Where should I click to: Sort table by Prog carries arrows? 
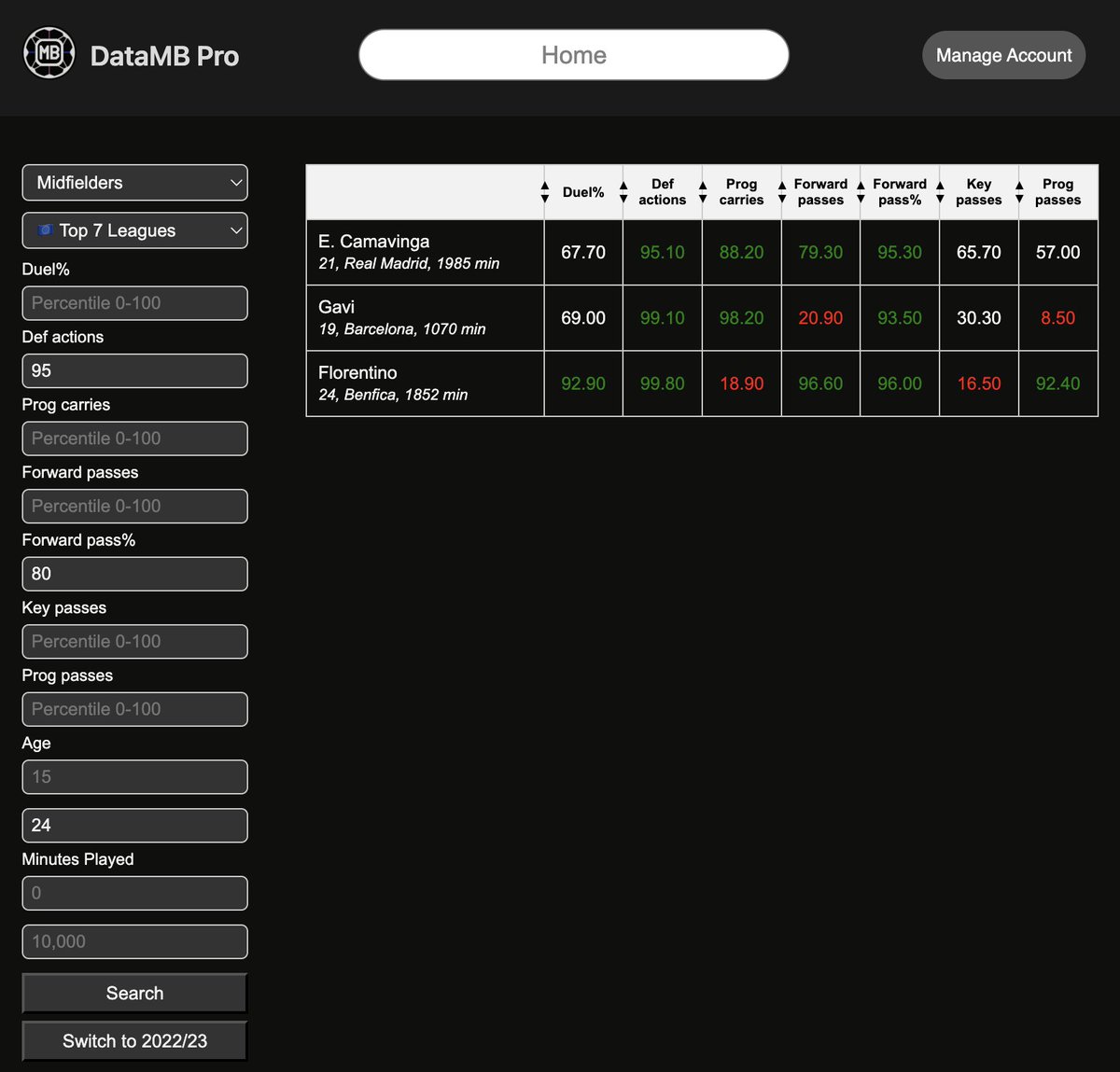703,192
